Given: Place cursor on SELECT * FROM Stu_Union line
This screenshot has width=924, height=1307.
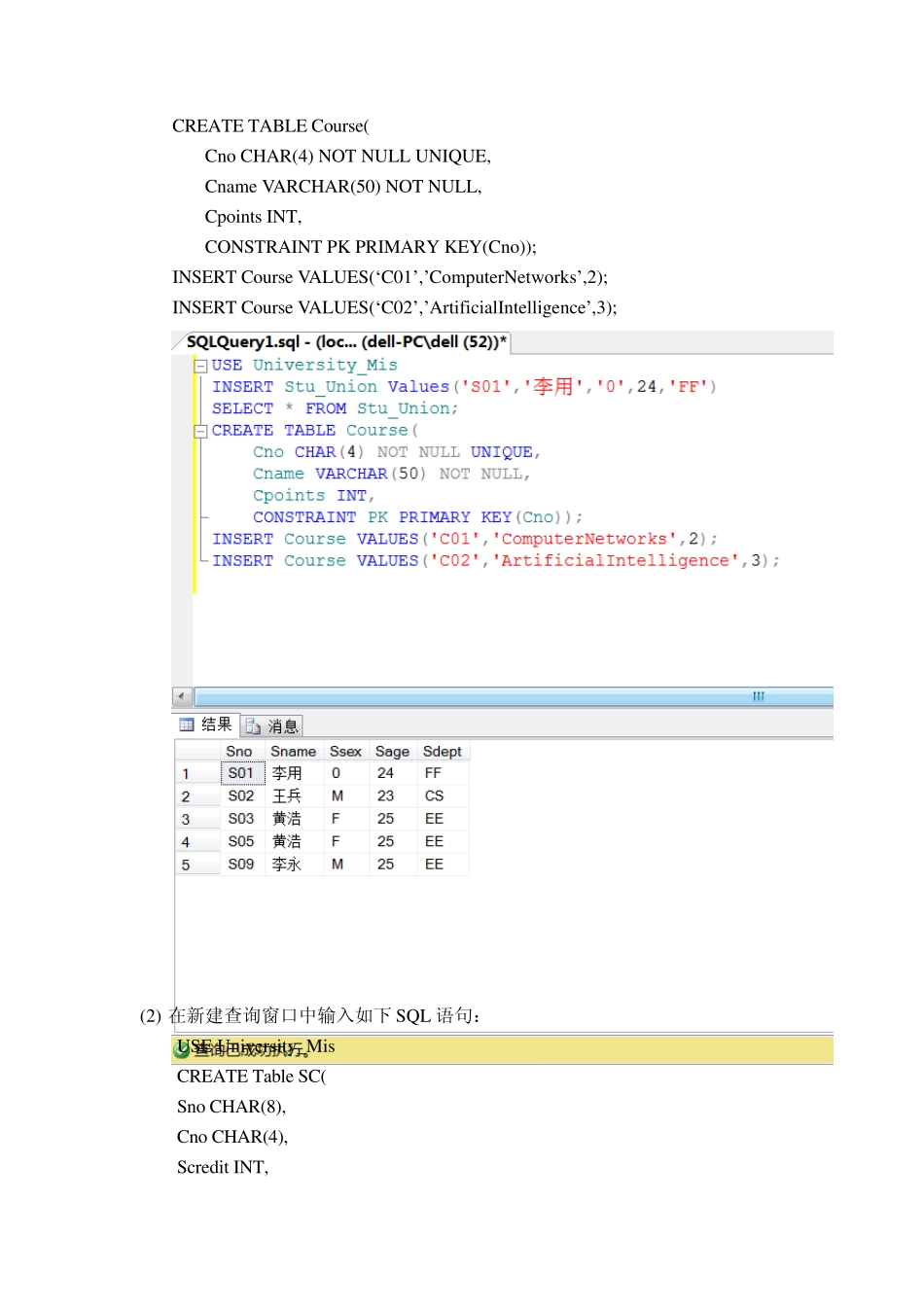Looking at the screenshot, I should pos(335,409).
